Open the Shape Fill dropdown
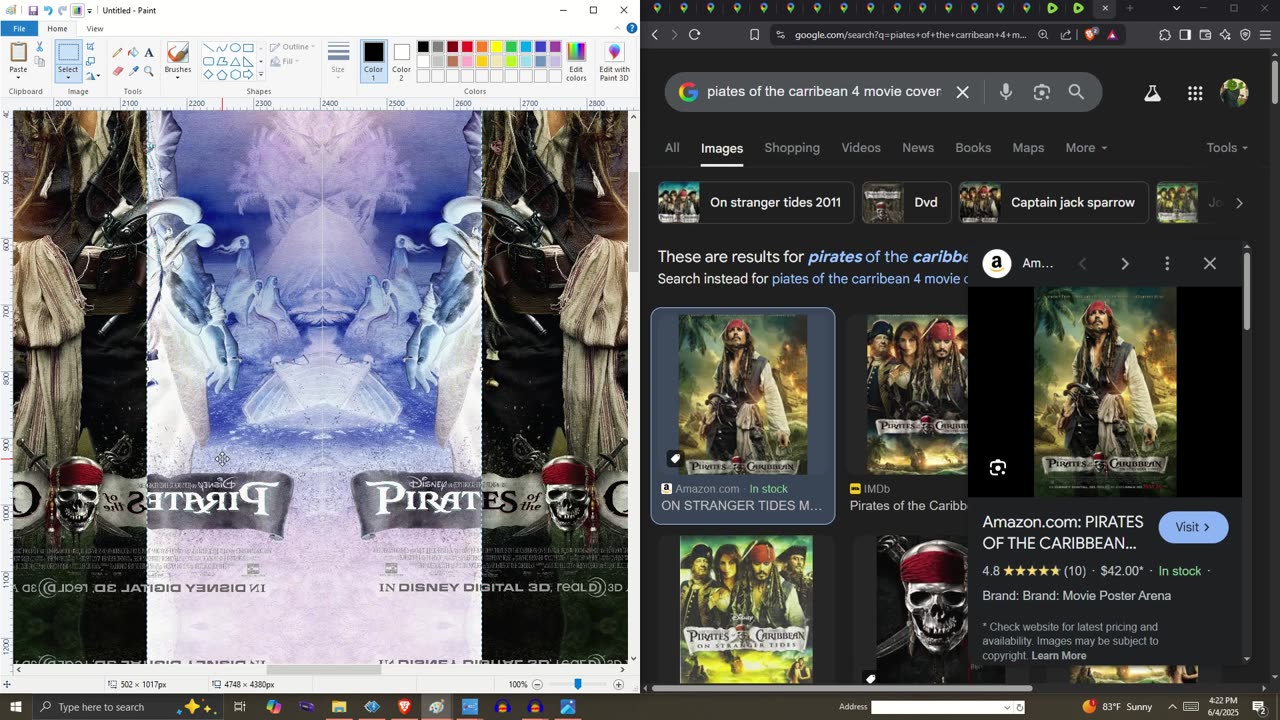The height and width of the screenshot is (720, 1280). click(x=287, y=61)
